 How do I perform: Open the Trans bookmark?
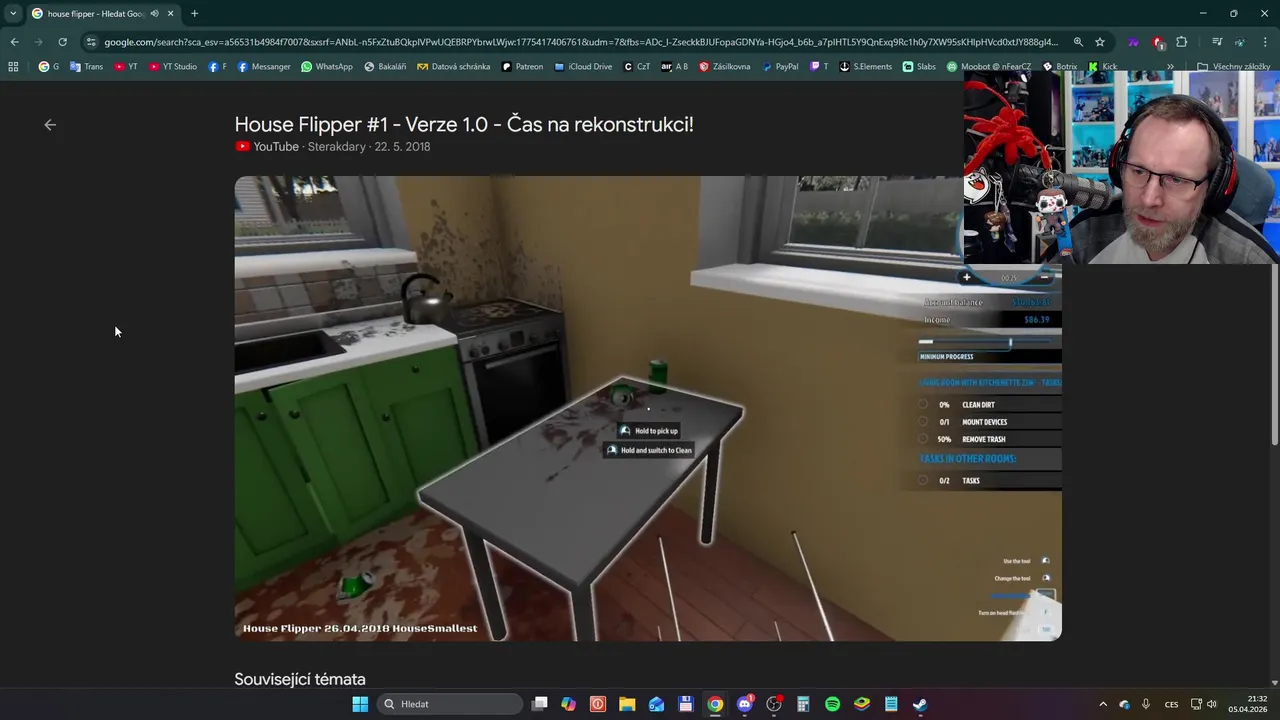tap(86, 67)
